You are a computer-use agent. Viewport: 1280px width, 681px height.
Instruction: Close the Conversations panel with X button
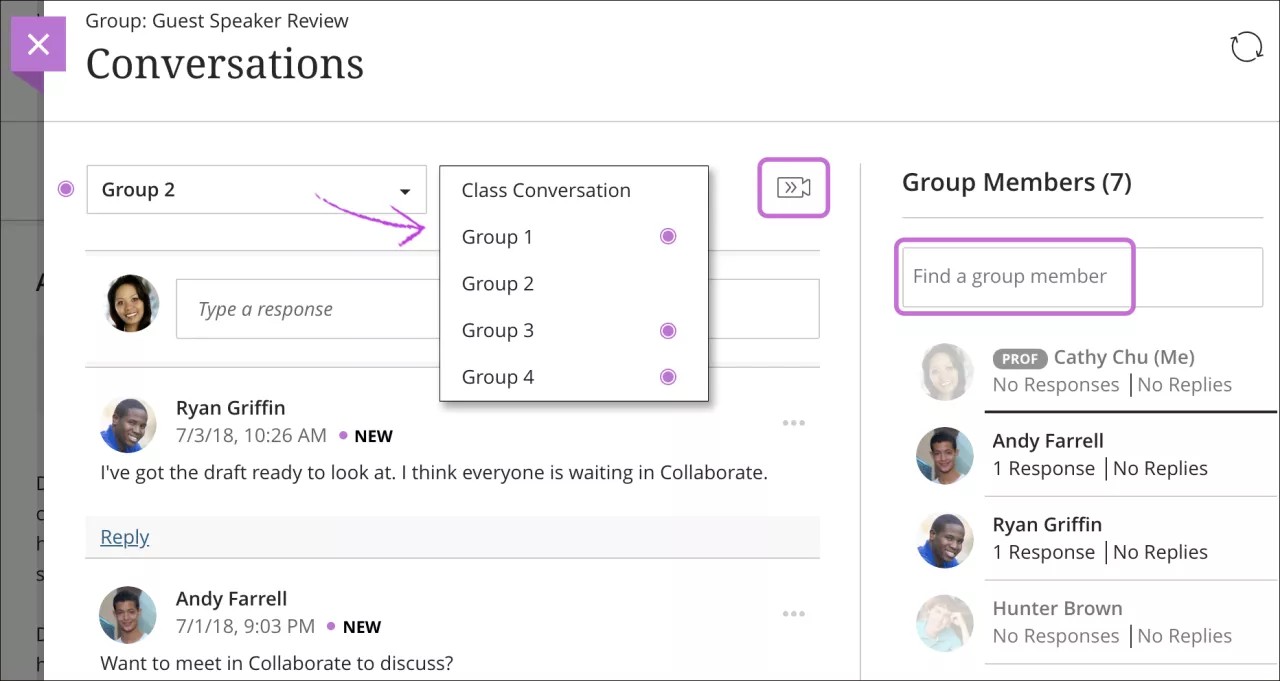(38, 45)
